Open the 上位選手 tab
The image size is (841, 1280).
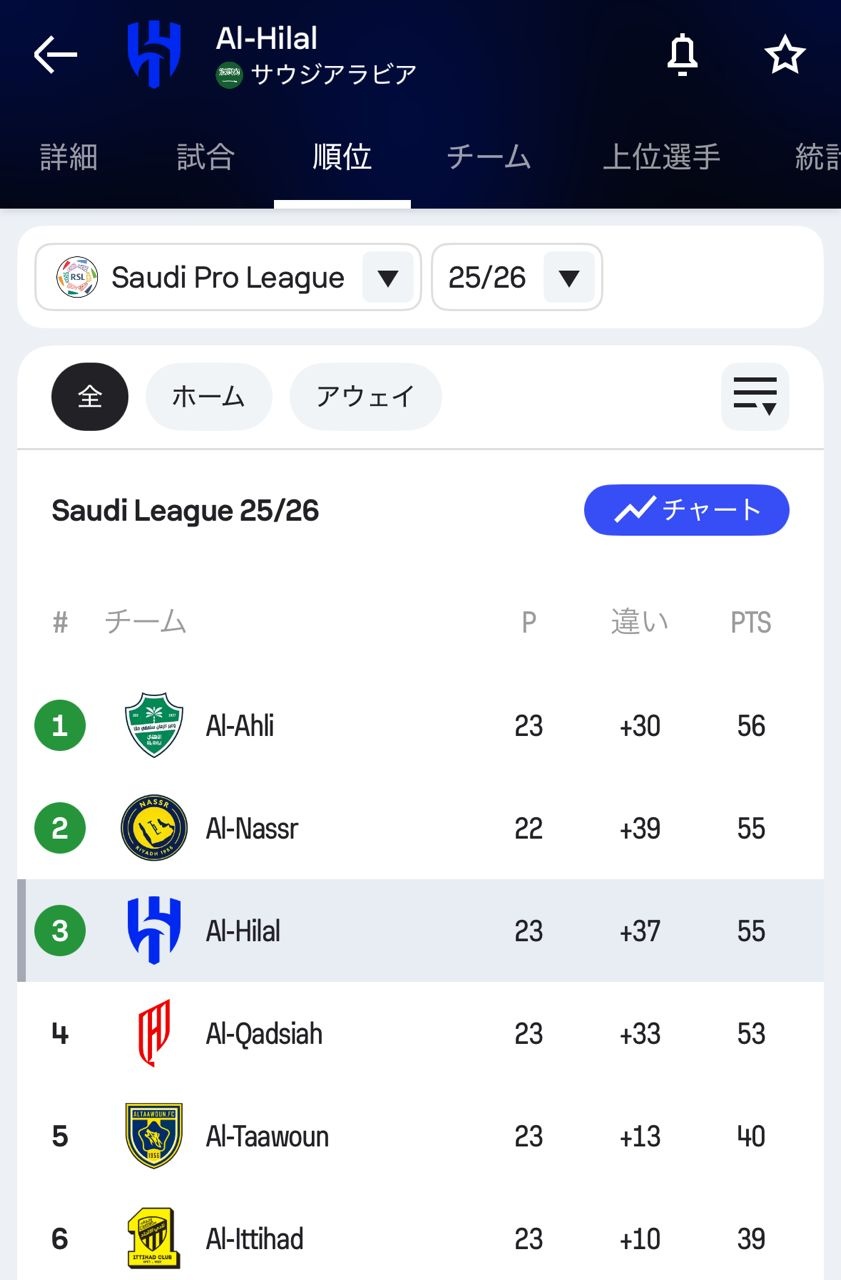pyautogui.click(x=661, y=157)
